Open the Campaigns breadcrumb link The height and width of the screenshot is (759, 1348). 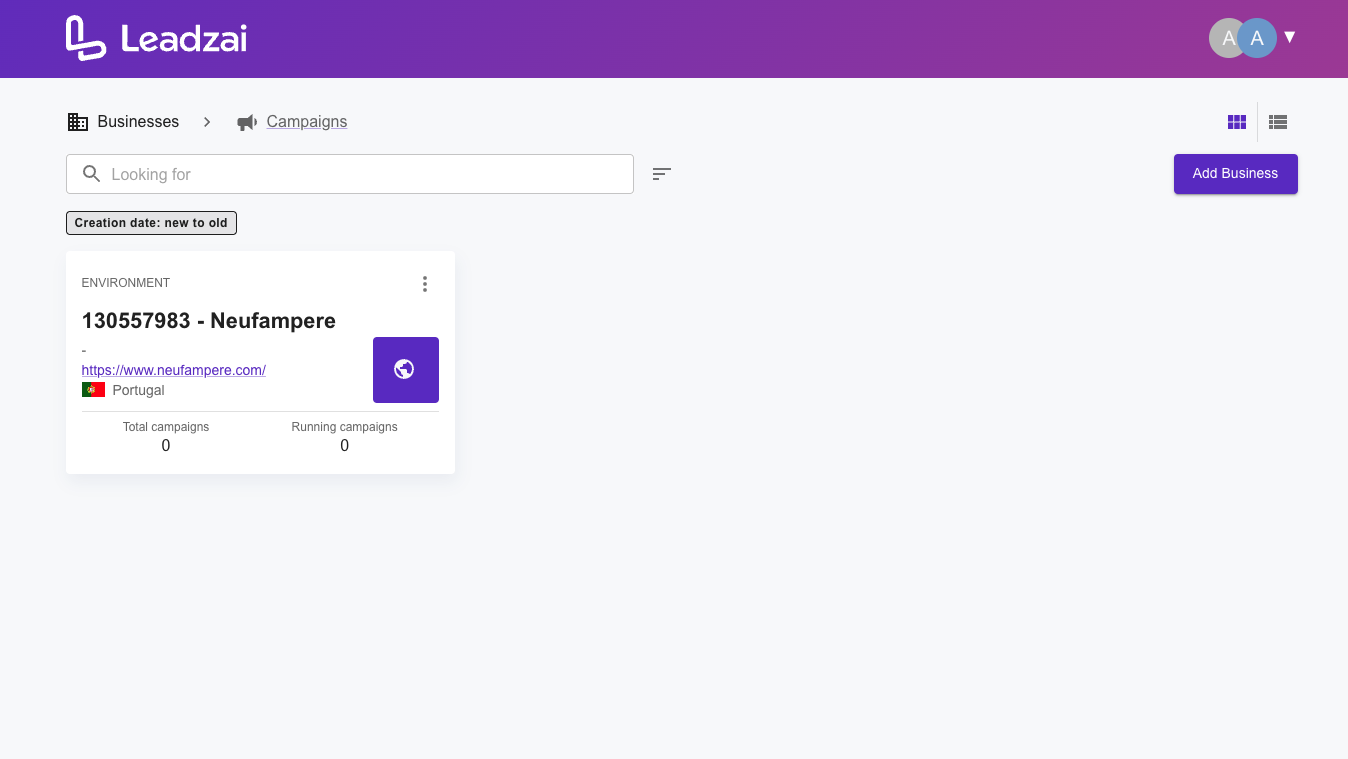(307, 122)
